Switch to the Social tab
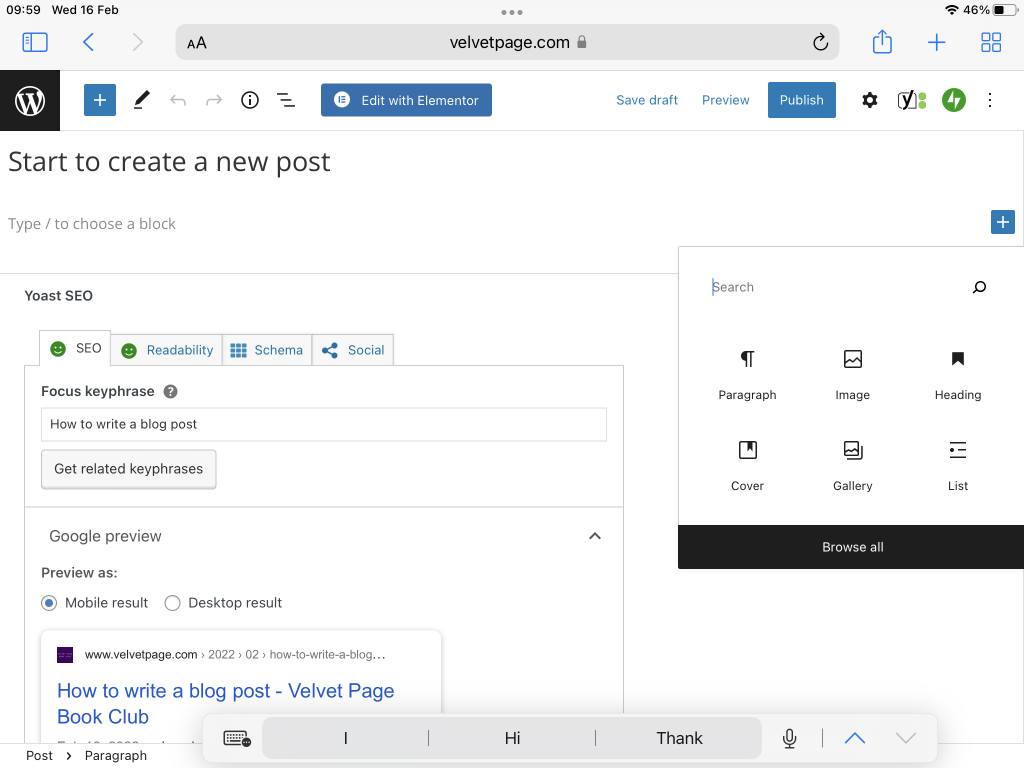 (353, 350)
